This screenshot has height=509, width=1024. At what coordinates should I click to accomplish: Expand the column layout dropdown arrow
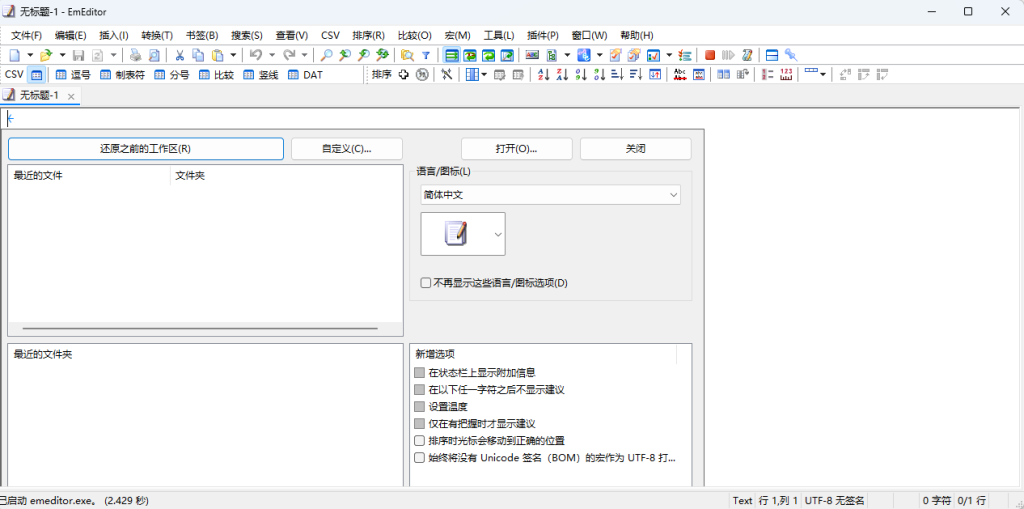click(484, 74)
